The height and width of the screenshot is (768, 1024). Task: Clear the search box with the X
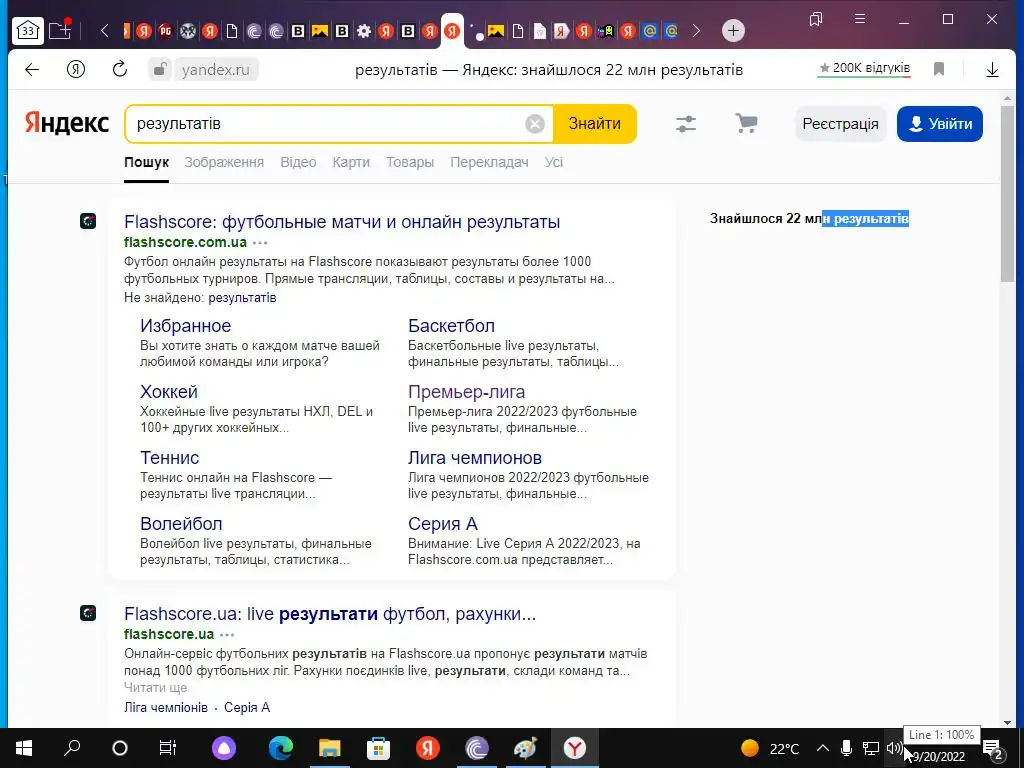535,124
